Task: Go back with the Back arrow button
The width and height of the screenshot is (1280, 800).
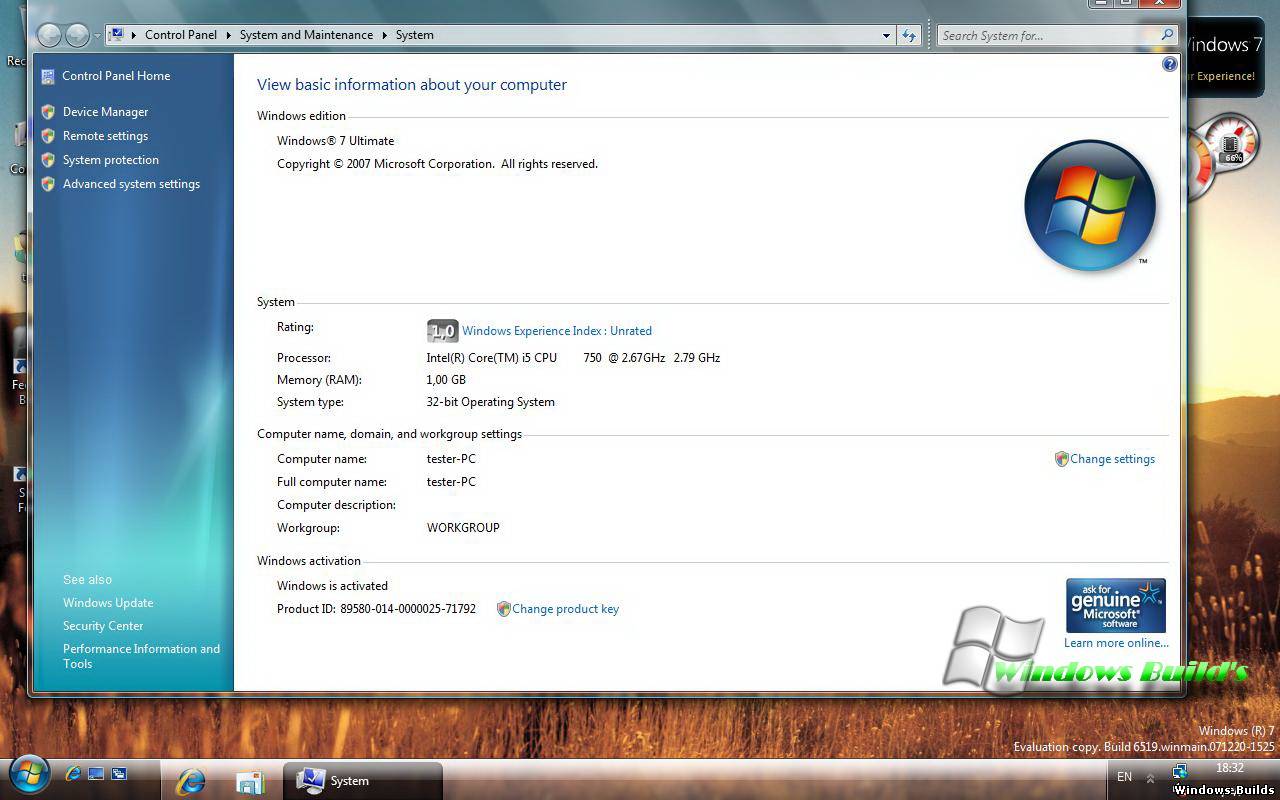Action: coord(49,35)
